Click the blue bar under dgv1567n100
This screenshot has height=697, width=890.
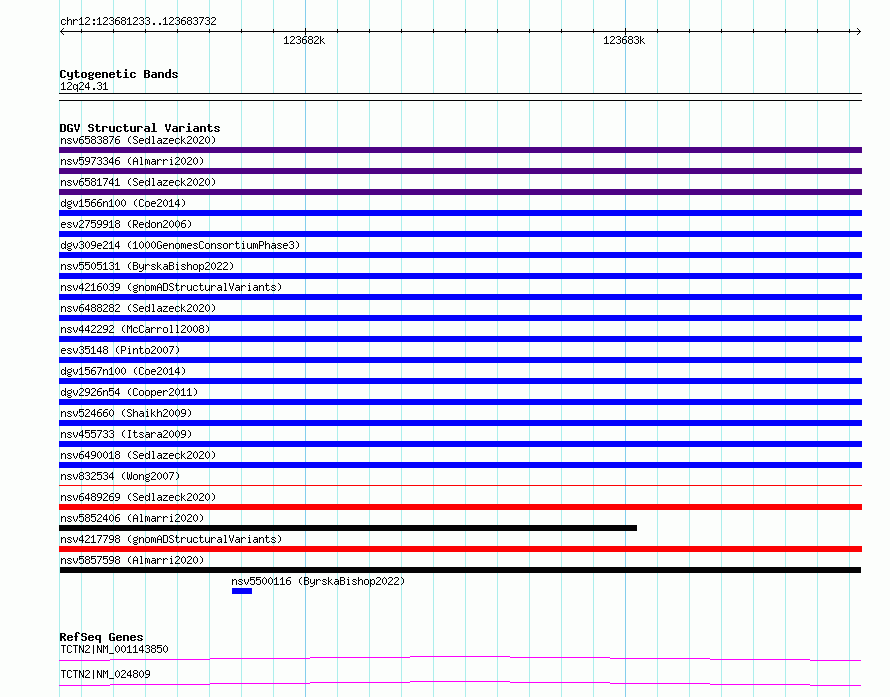click(x=460, y=381)
